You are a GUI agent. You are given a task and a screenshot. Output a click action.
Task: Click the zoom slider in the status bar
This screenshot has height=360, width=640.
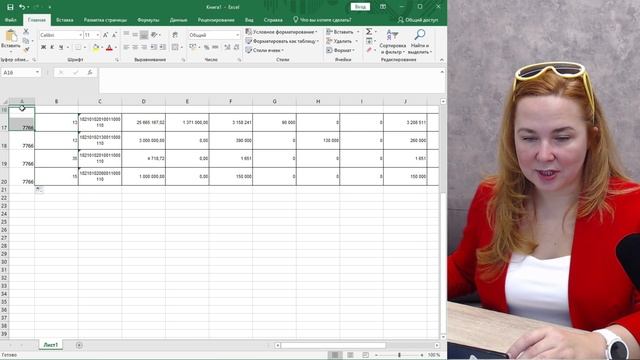(x=399, y=355)
